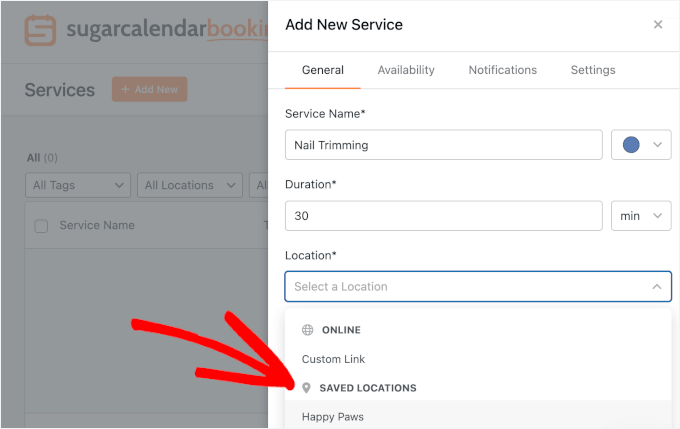
Task: Open the All Tags filter dropdown
Action: [x=78, y=185]
